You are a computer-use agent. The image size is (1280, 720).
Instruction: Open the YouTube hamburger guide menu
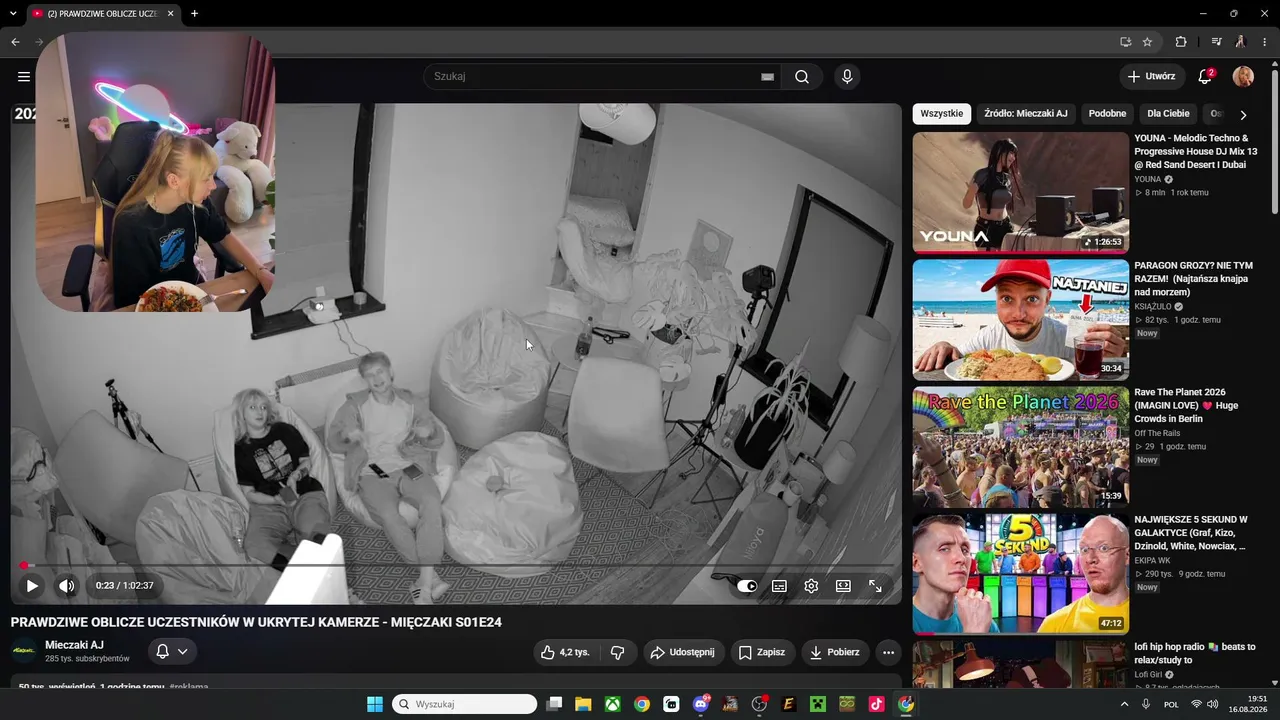(24, 77)
